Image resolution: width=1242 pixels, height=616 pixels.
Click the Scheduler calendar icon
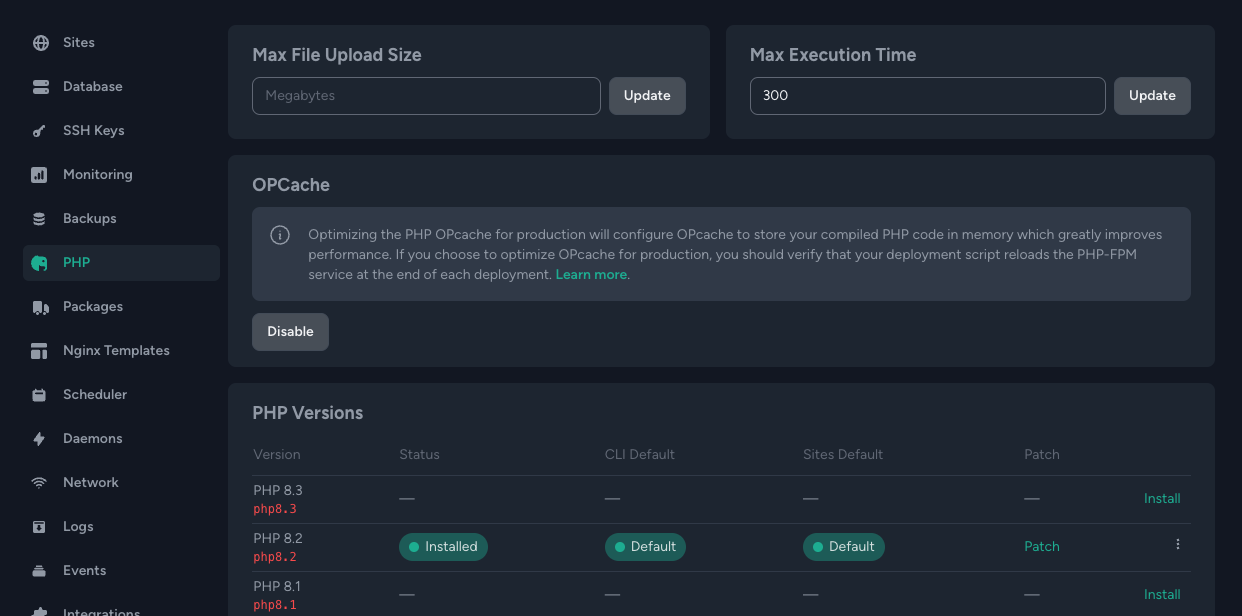click(40, 395)
